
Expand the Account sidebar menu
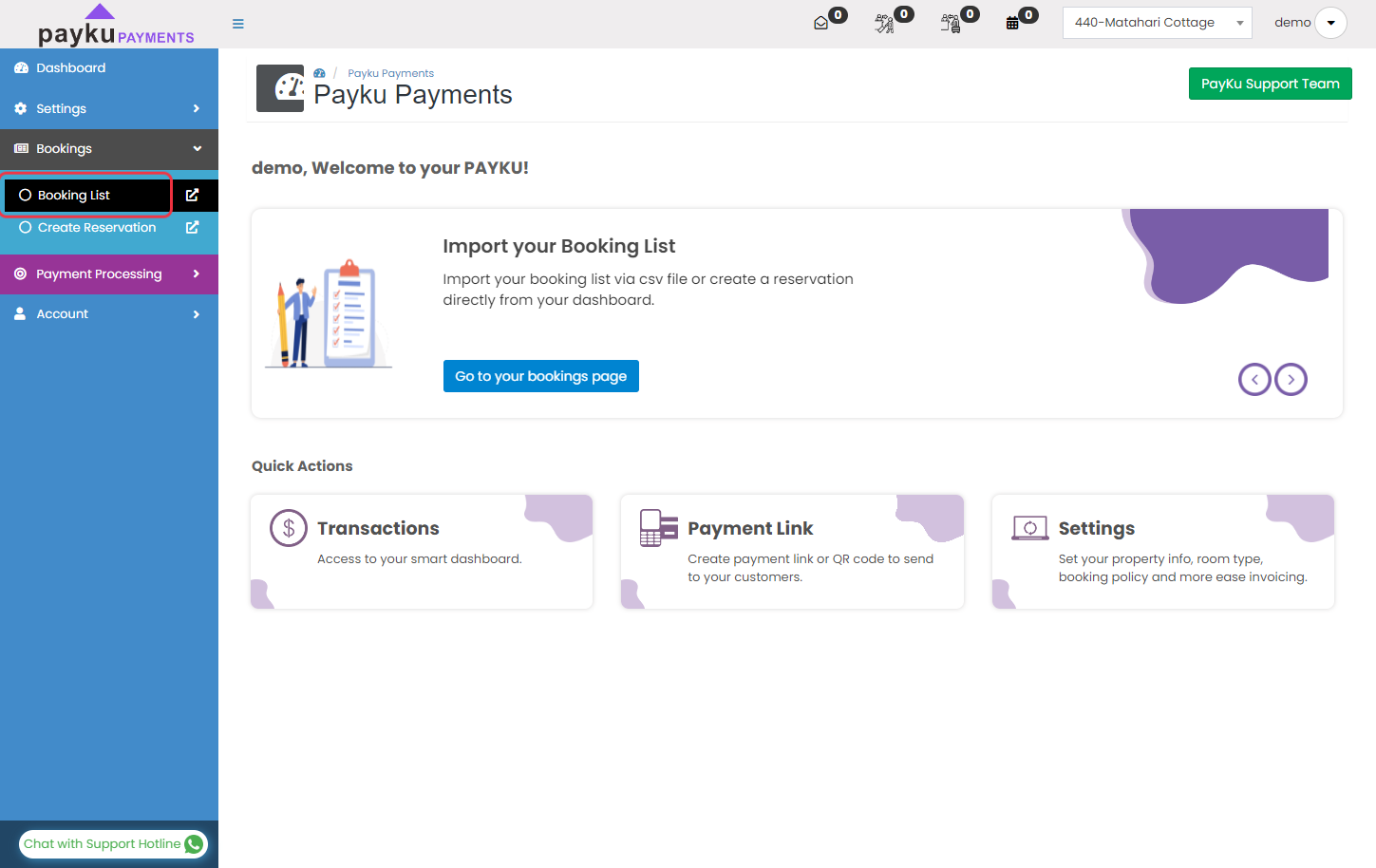[109, 314]
